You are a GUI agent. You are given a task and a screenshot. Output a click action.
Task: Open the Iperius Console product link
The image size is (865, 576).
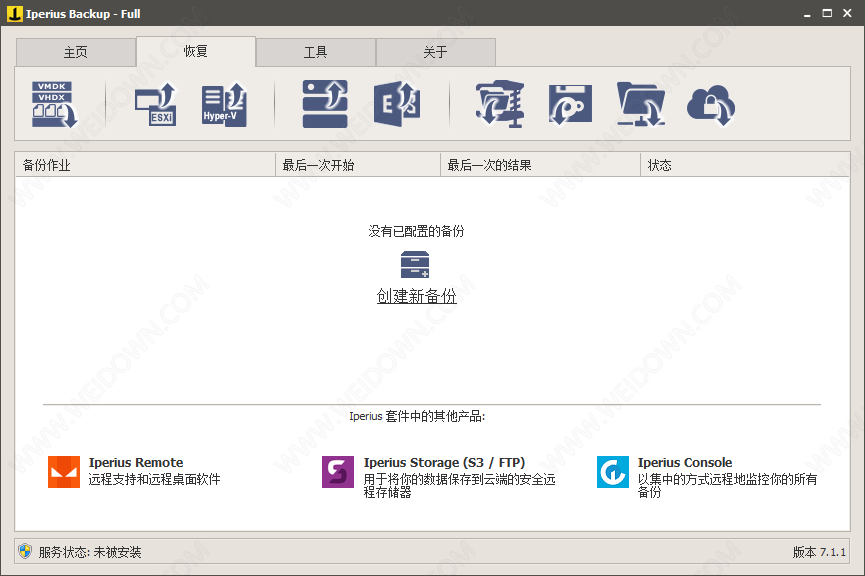click(x=685, y=462)
